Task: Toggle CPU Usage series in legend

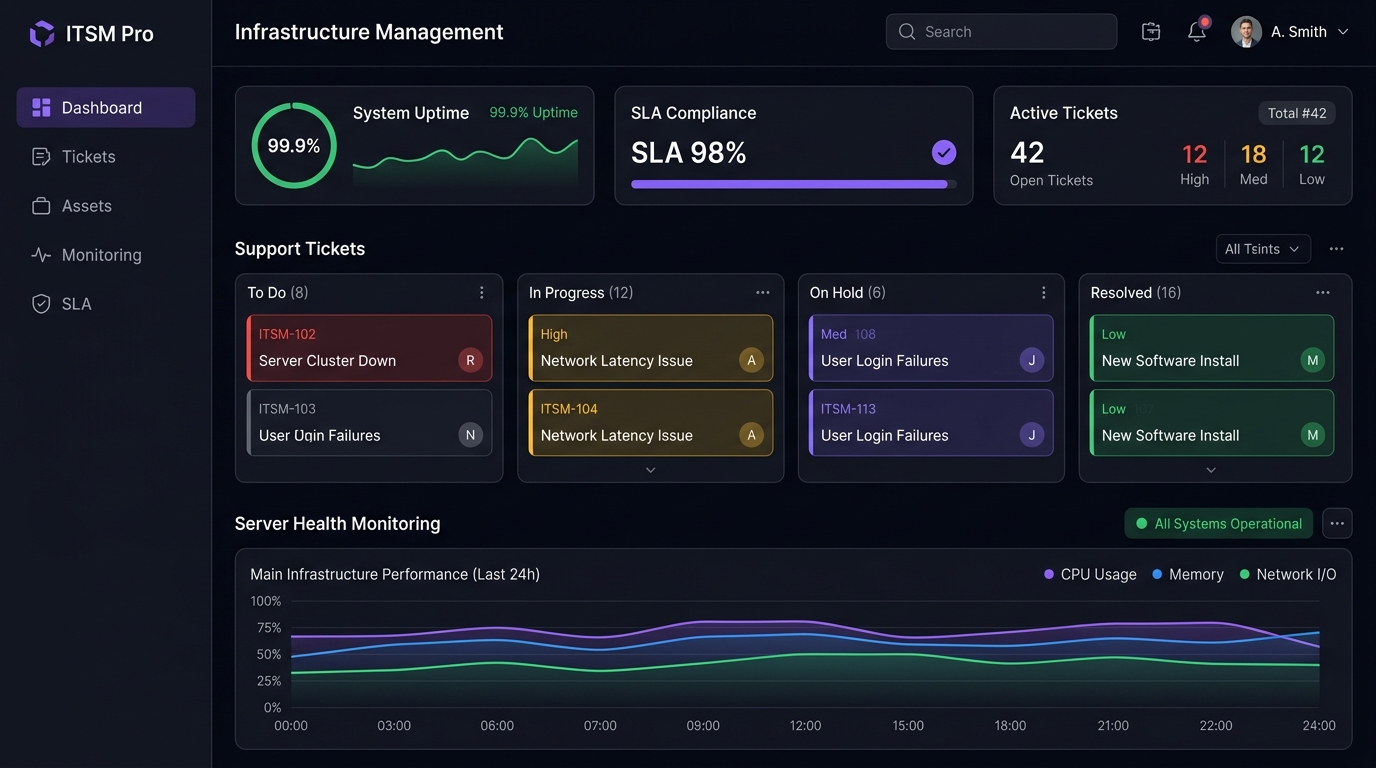Action: coord(1090,574)
